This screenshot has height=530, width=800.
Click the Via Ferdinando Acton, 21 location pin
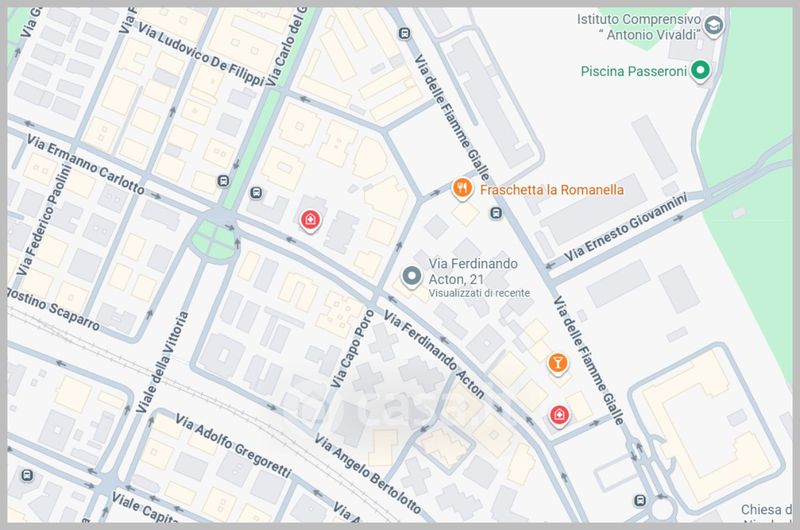pos(411,276)
